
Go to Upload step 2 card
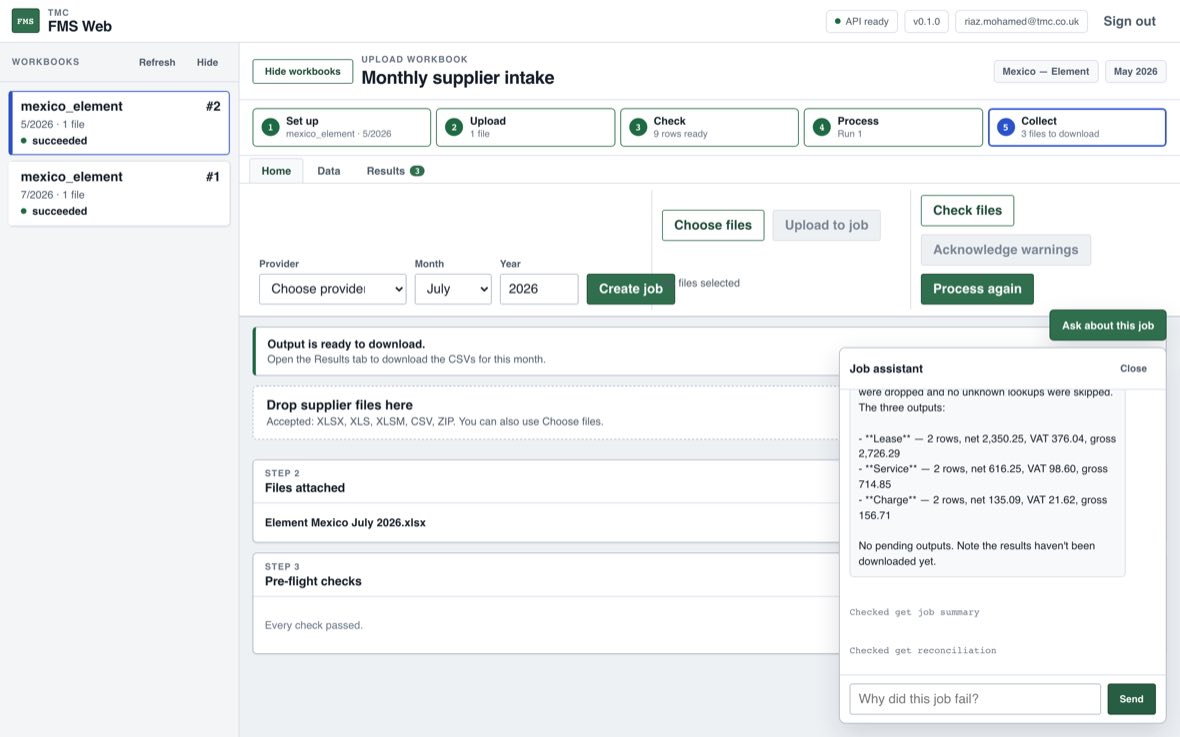525,127
